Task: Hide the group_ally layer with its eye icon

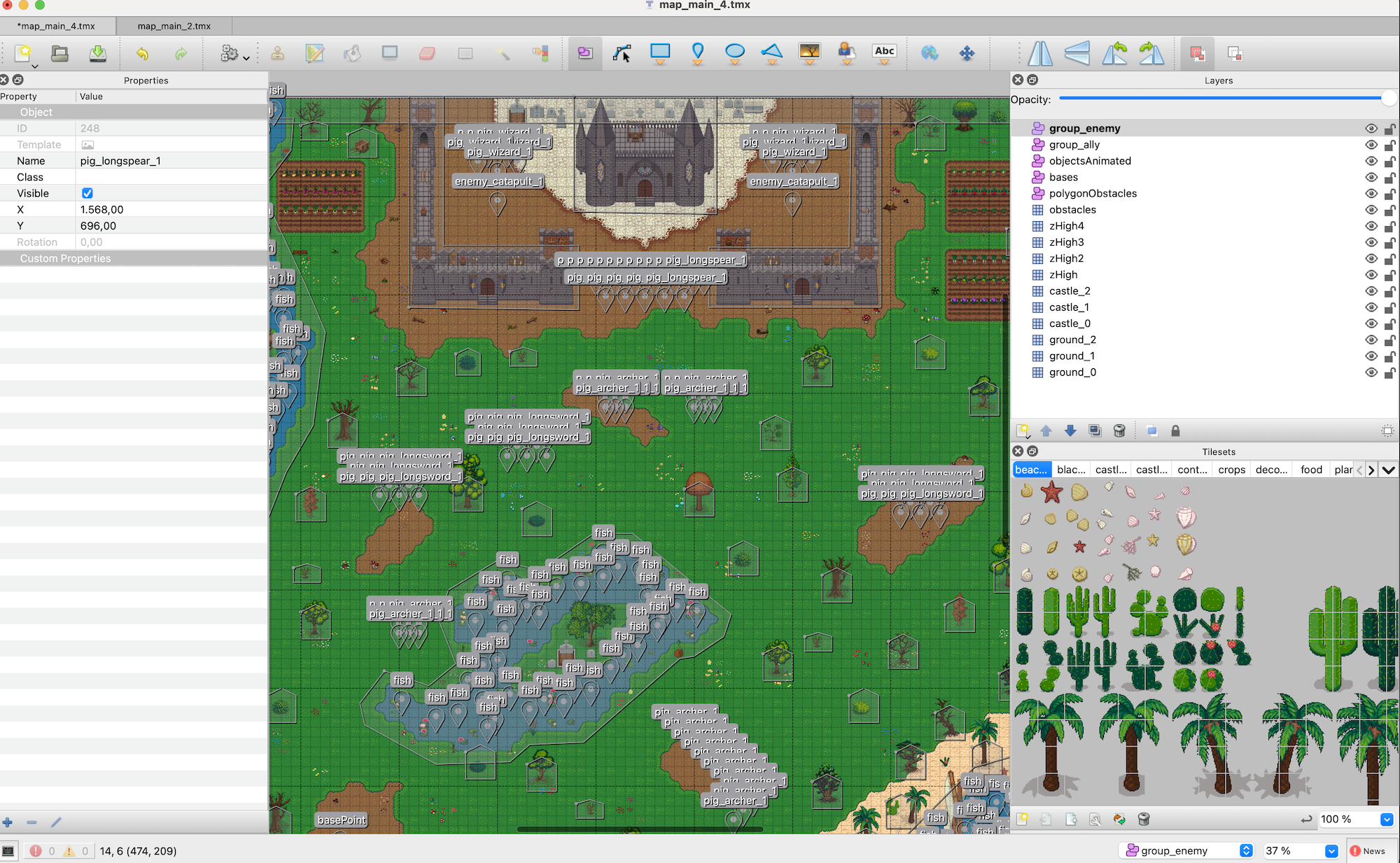Action: 1371,145
